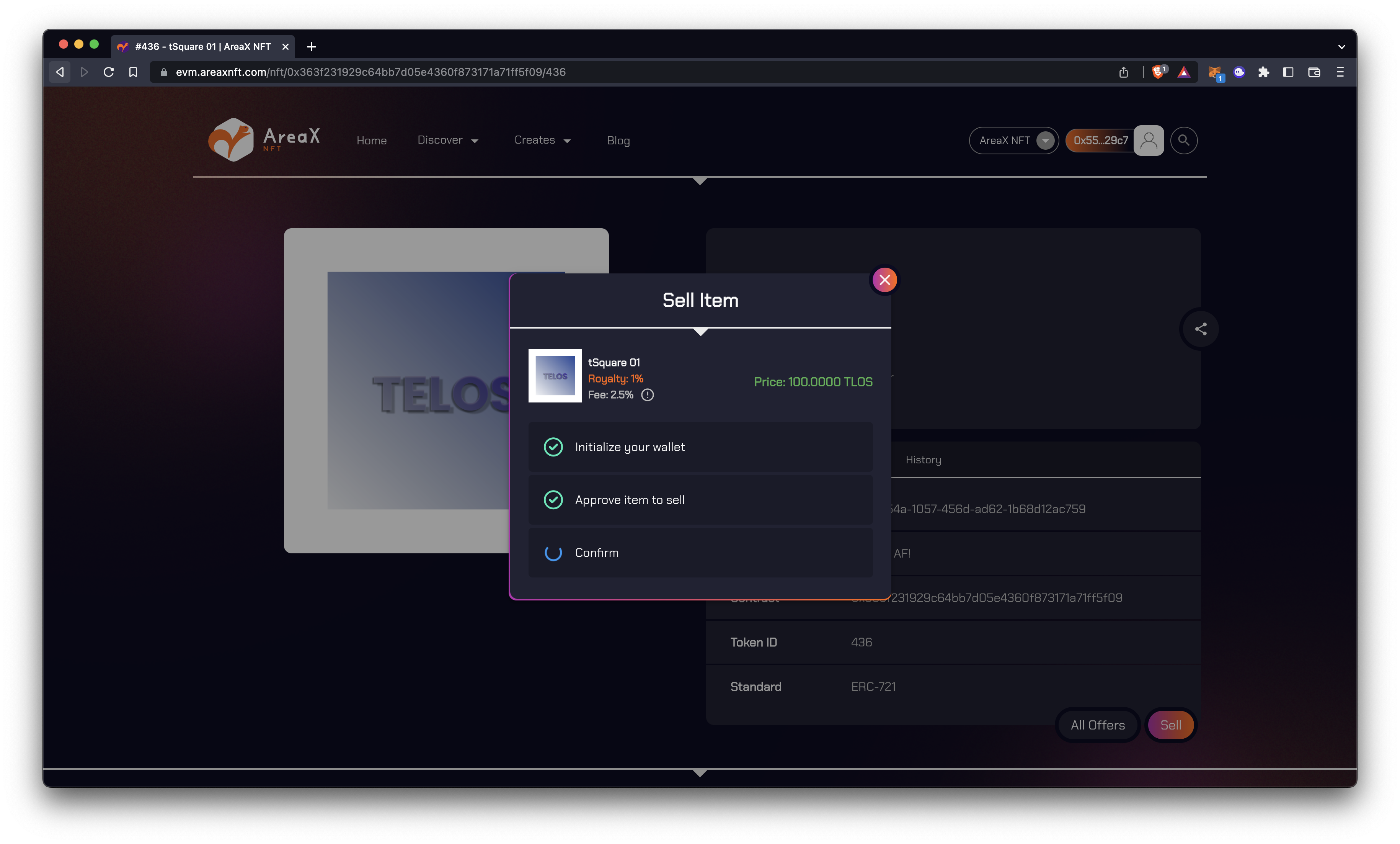Viewport: 1400px width, 844px height.
Task: Click the user profile avatar icon
Action: point(1148,141)
